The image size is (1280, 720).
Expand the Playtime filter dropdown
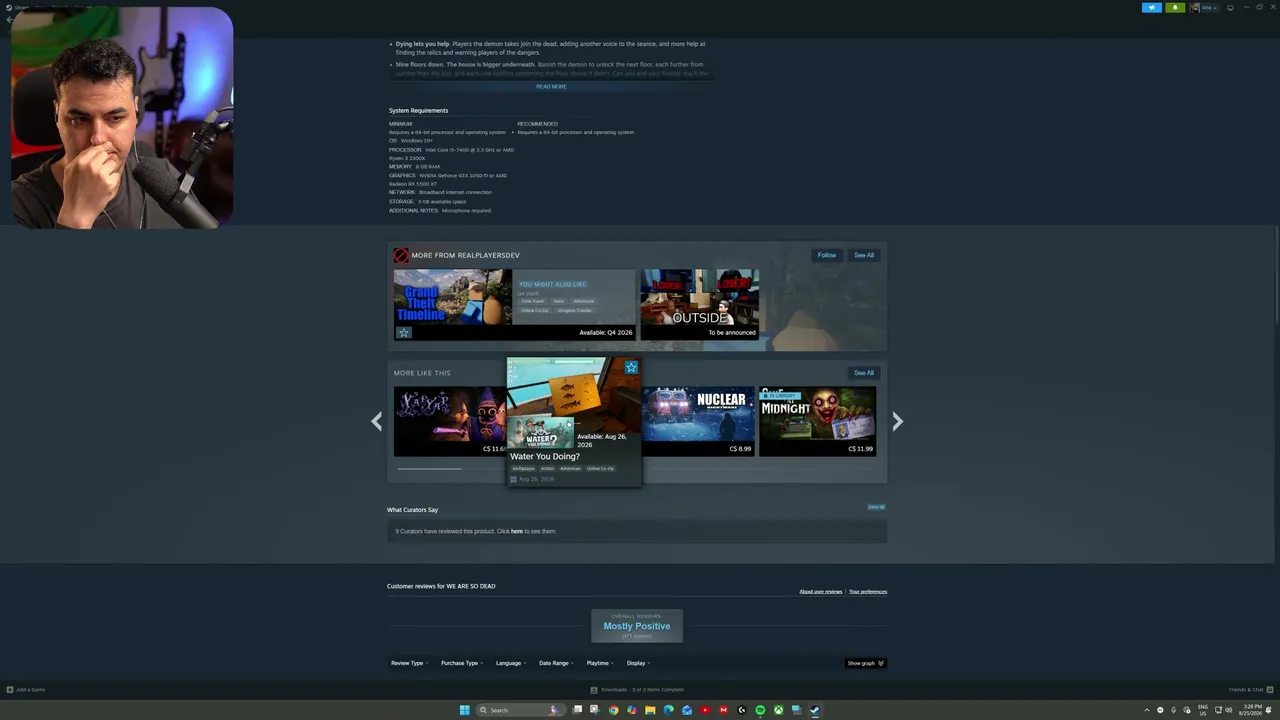pyautogui.click(x=599, y=663)
